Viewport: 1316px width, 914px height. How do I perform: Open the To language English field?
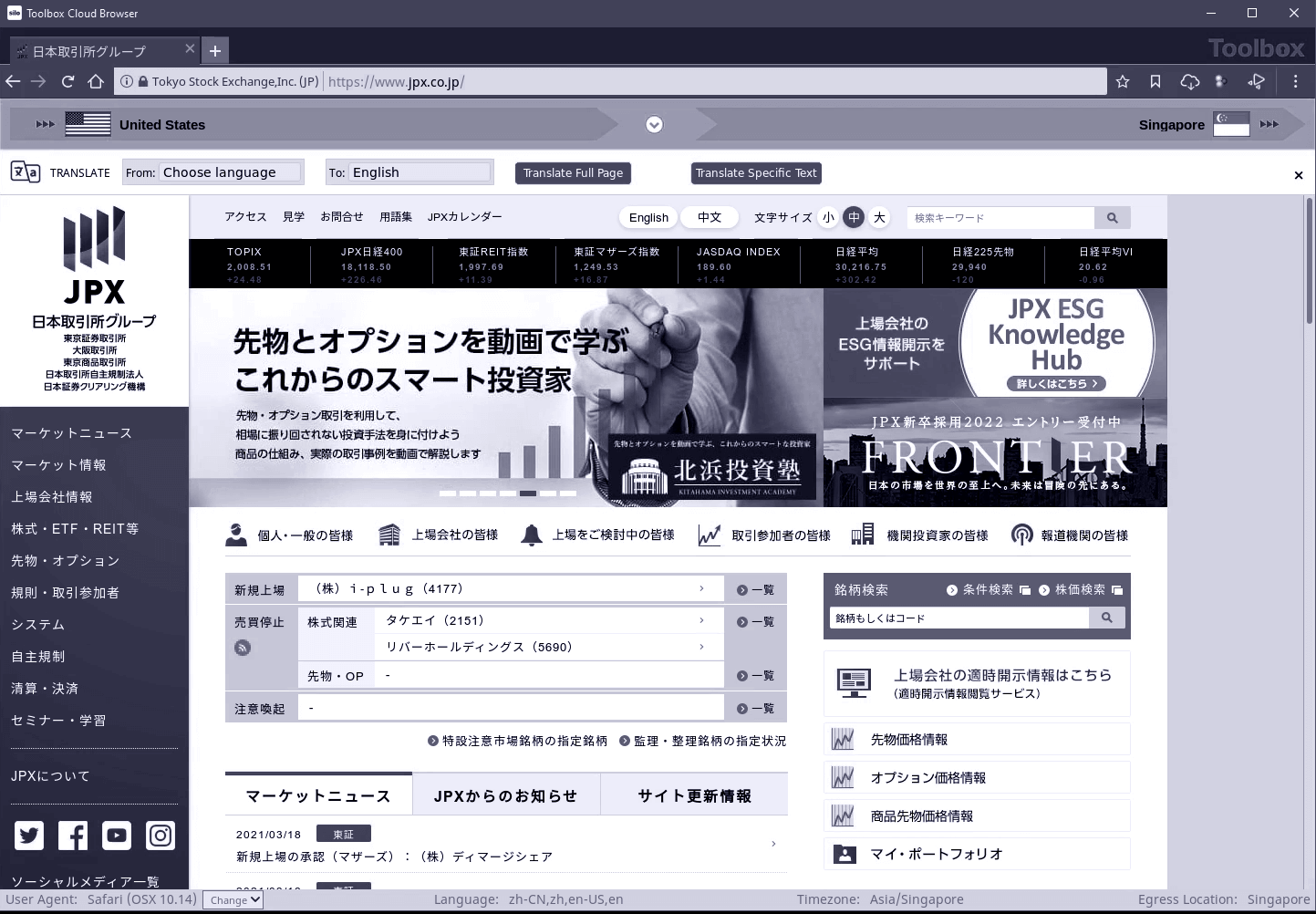pos(420,171)
